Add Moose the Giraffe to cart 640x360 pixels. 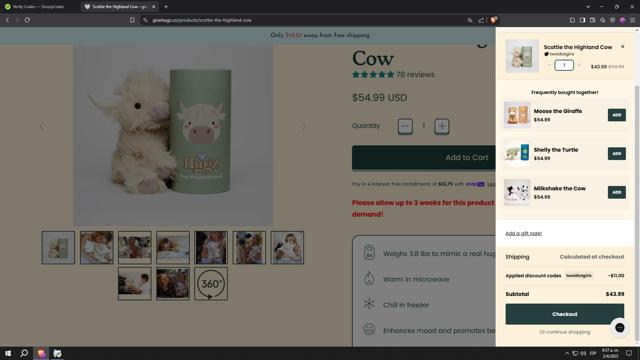(x=616, y=115)
